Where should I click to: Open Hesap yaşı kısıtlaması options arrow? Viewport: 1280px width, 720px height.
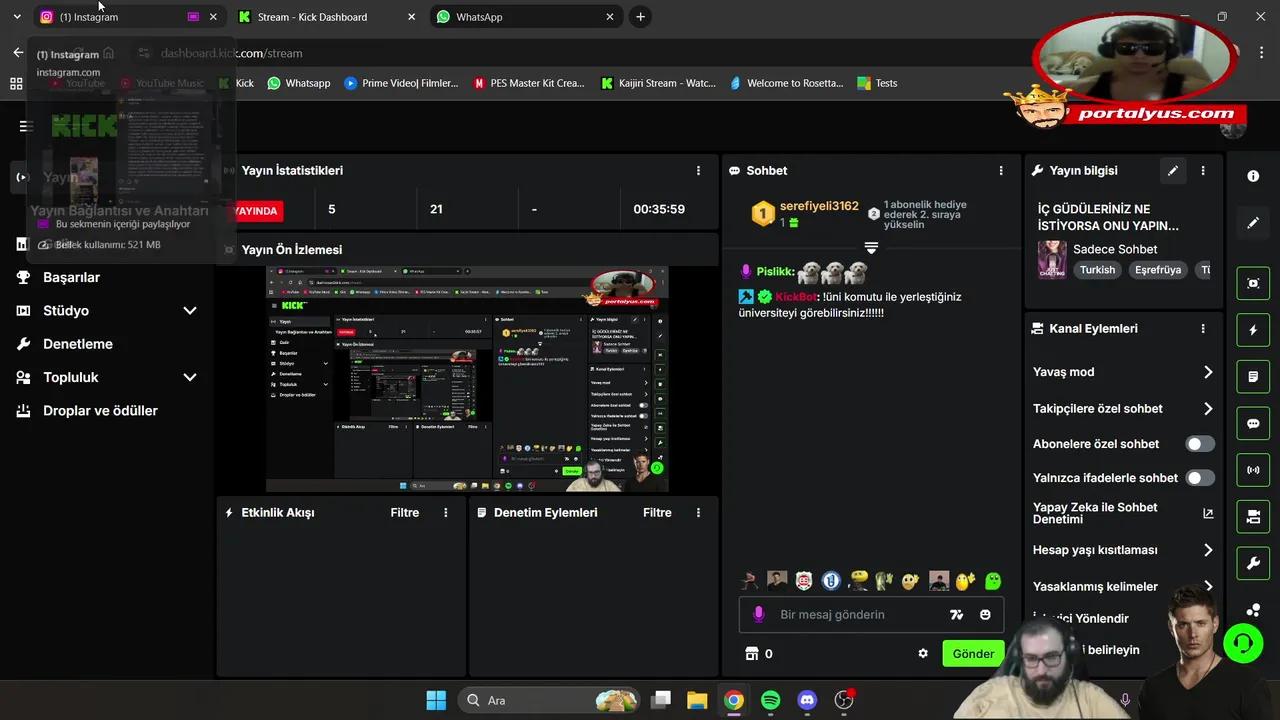[x=1208, y=550]
